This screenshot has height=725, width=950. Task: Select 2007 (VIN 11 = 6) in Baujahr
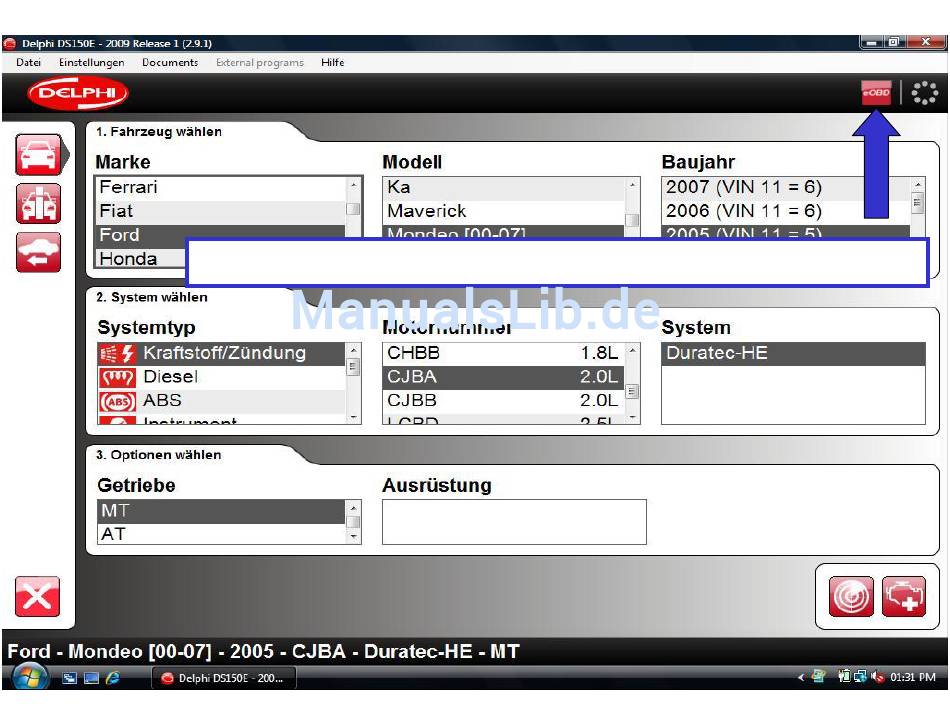[x=786, y=188]
